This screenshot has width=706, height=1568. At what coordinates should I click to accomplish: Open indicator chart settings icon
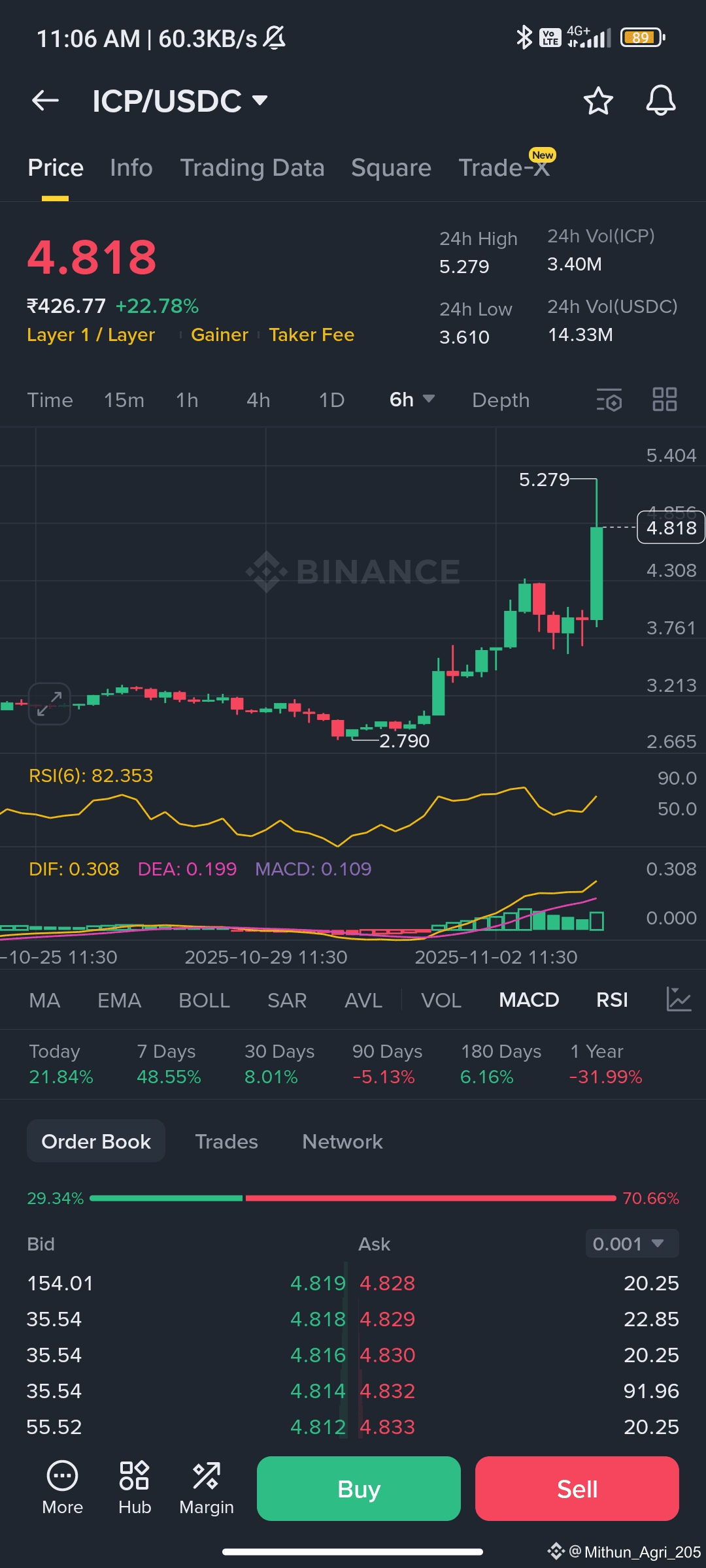(x=679, y=1000)
